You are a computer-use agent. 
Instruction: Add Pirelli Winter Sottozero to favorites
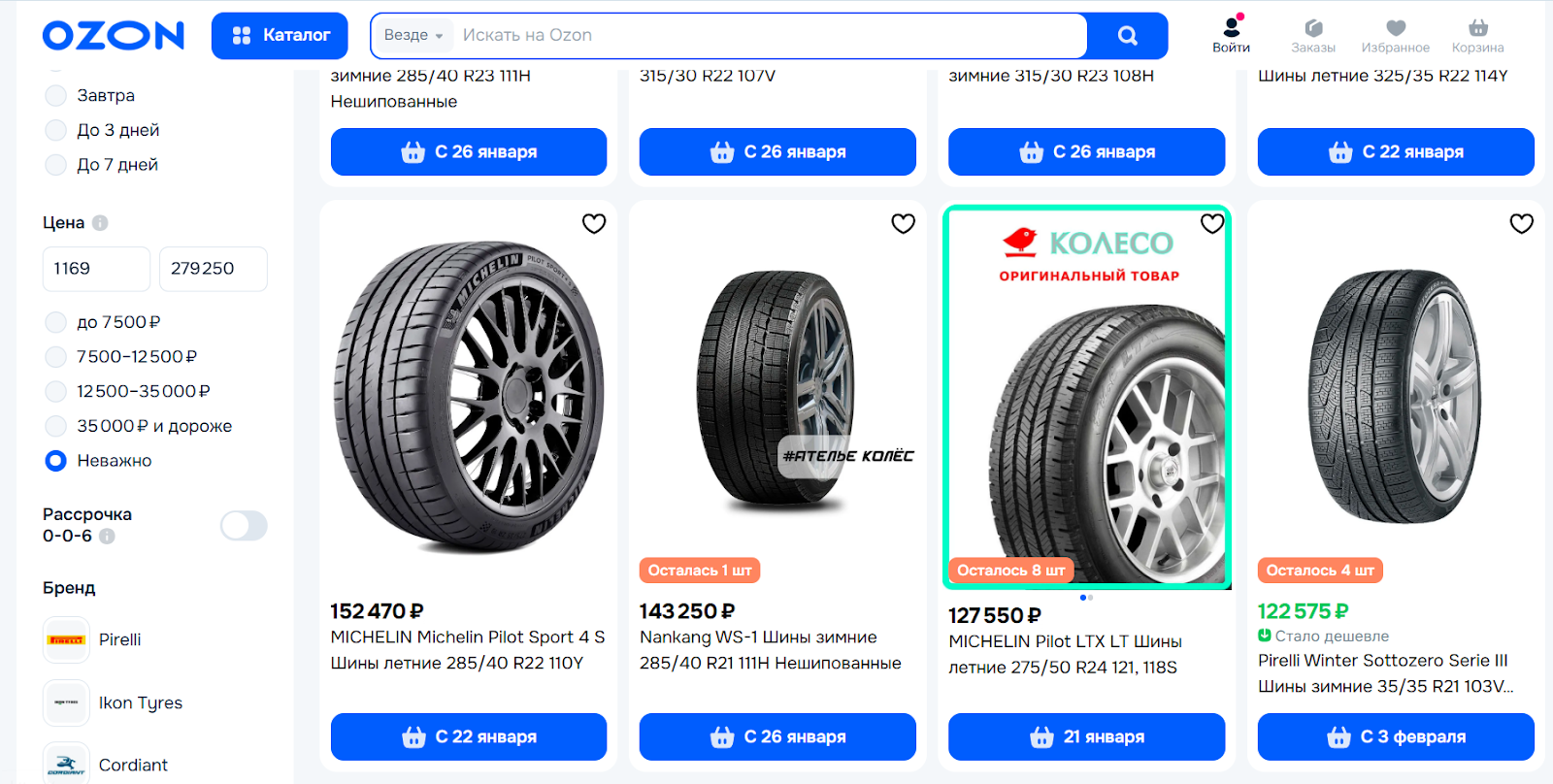(1521, 224)
